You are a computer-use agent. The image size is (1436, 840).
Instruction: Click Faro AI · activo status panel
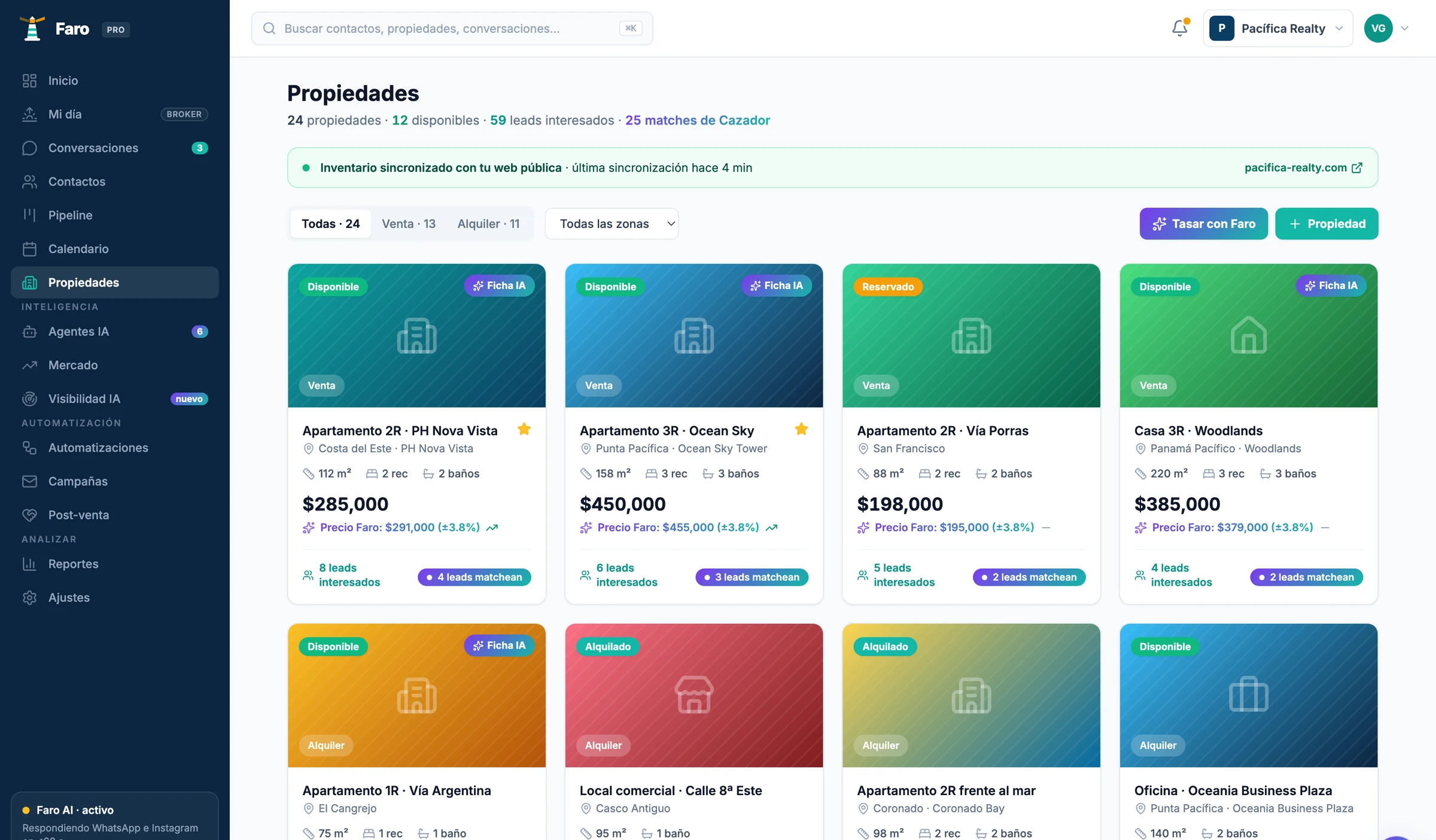click(115, 816)
